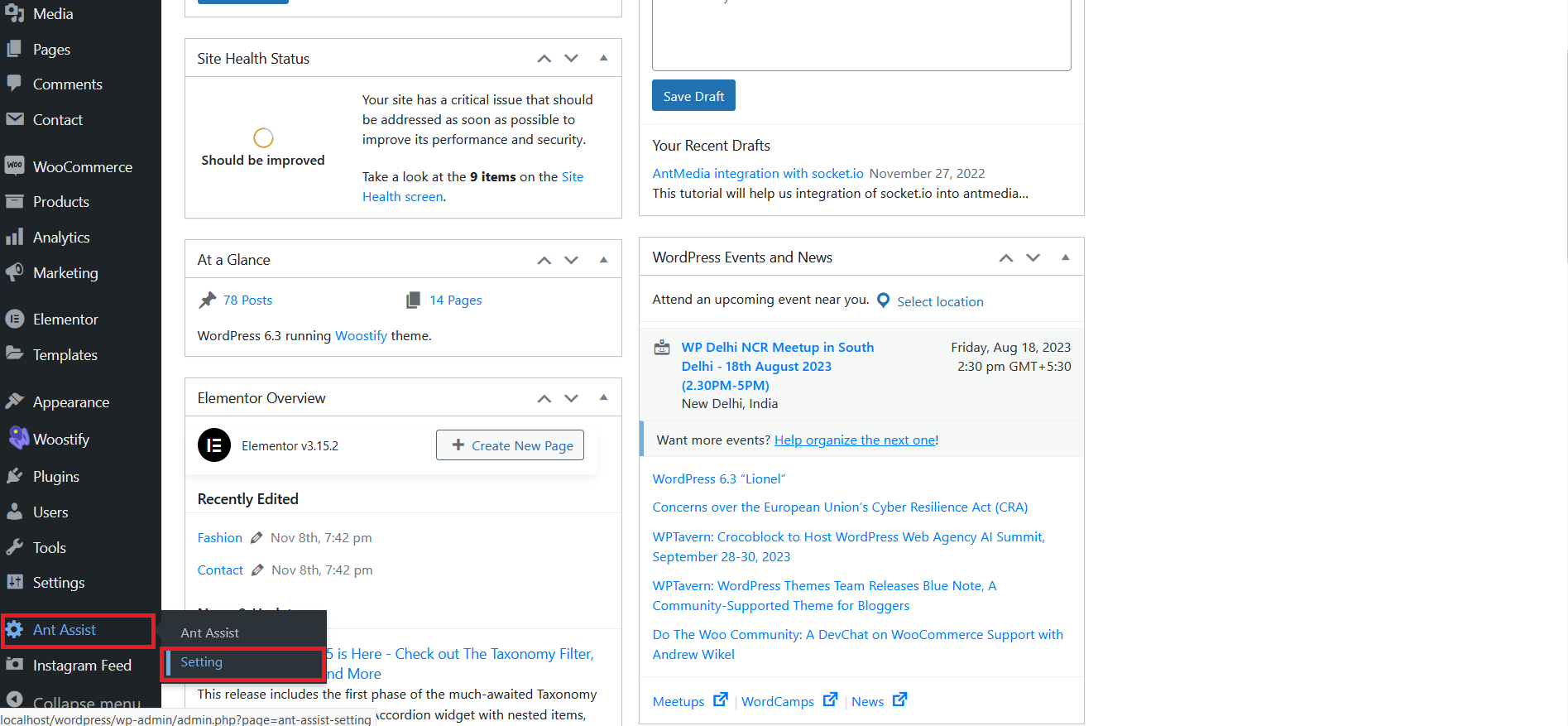
Task: Click the Products box icon
Action: [14, 201]
